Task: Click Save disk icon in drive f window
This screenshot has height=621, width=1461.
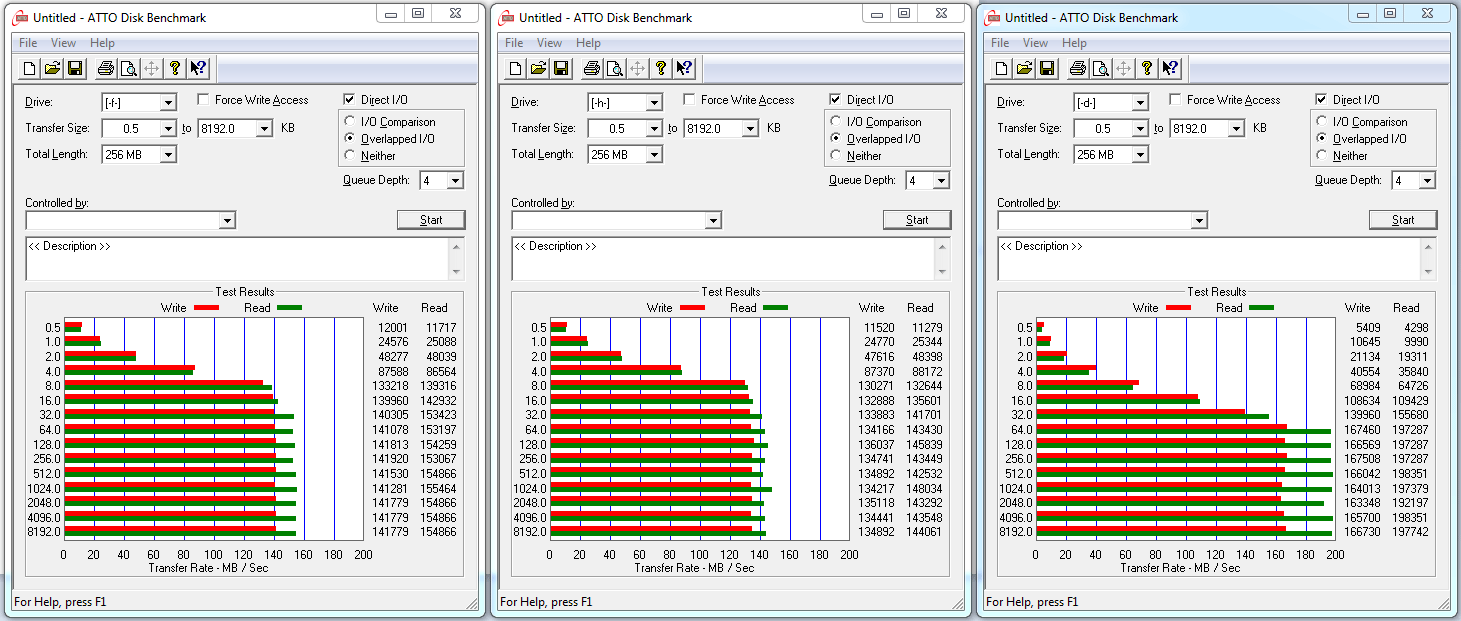Action: pos(75,68)
